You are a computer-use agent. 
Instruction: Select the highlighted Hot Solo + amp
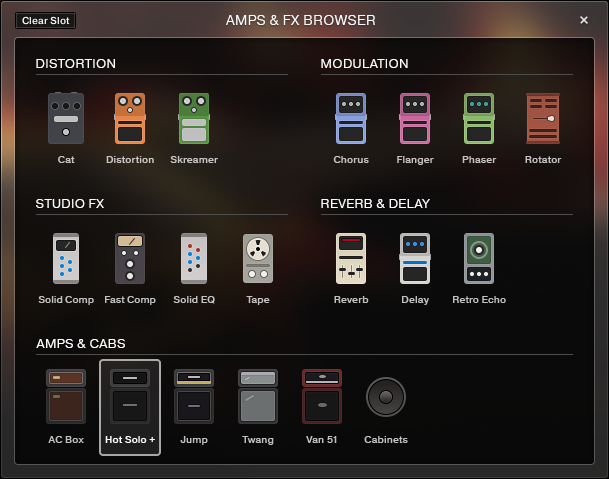(130, 398)
